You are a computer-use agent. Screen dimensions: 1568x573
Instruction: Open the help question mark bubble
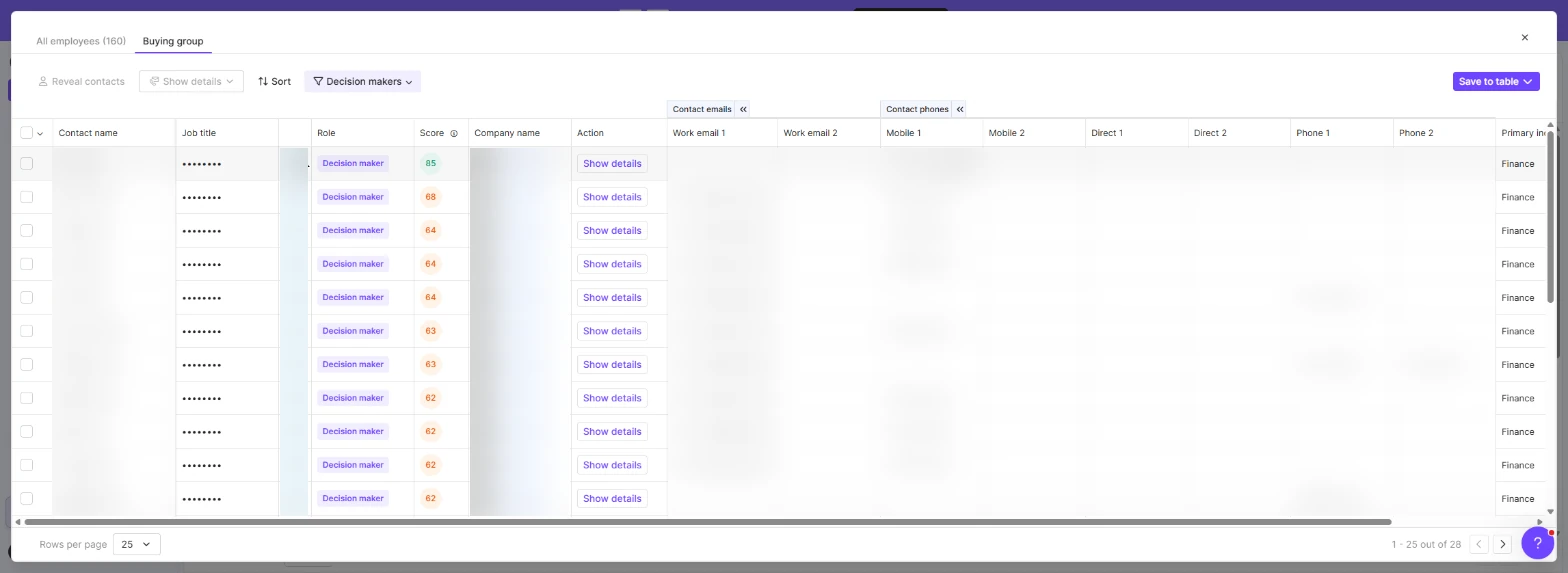(x=1537, y=543)
